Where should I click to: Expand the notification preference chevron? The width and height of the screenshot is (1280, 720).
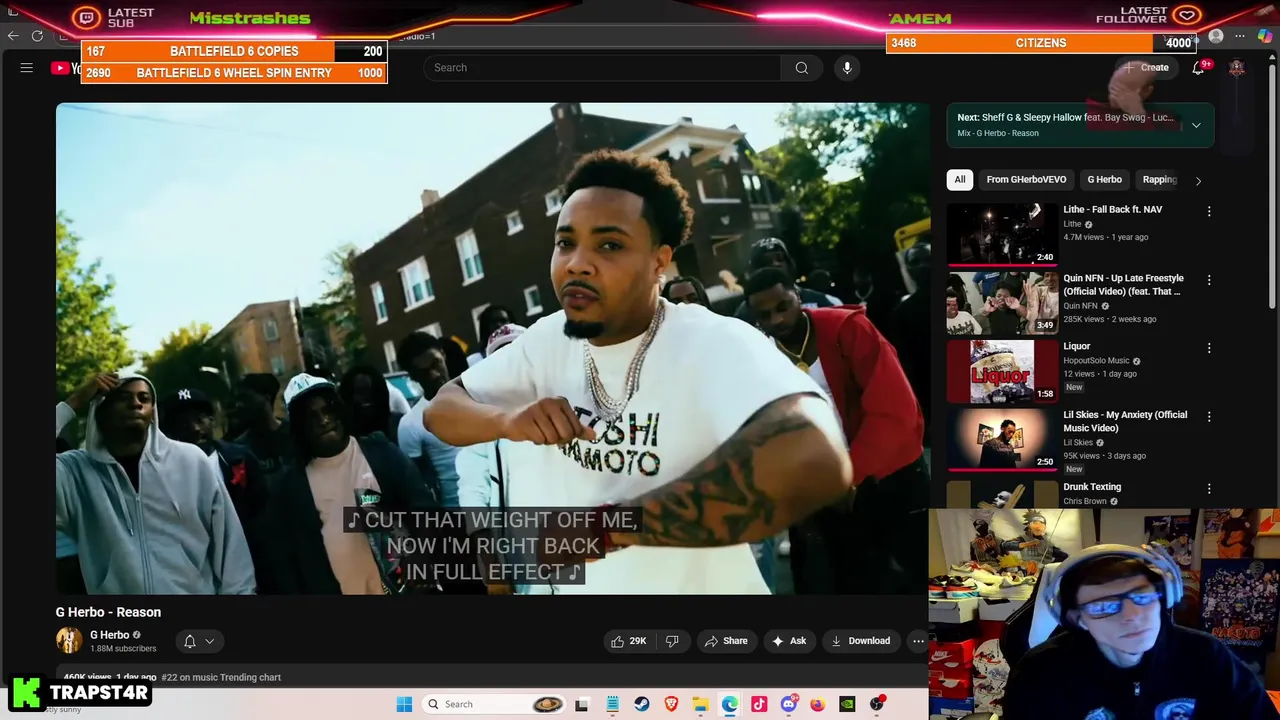coord(210,641)
